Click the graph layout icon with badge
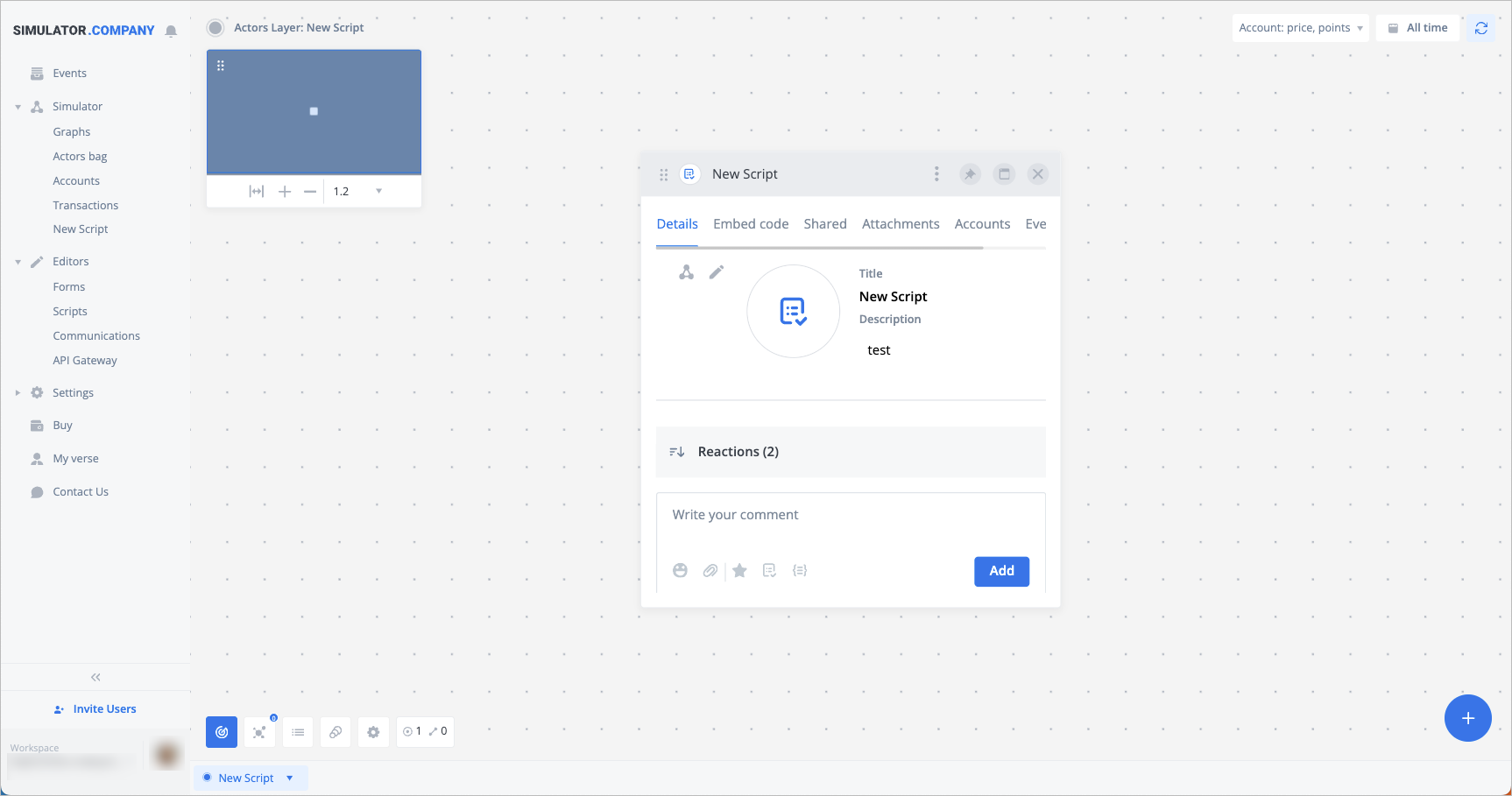Screen dimensions: 1512x796 [x=259, y=732]
